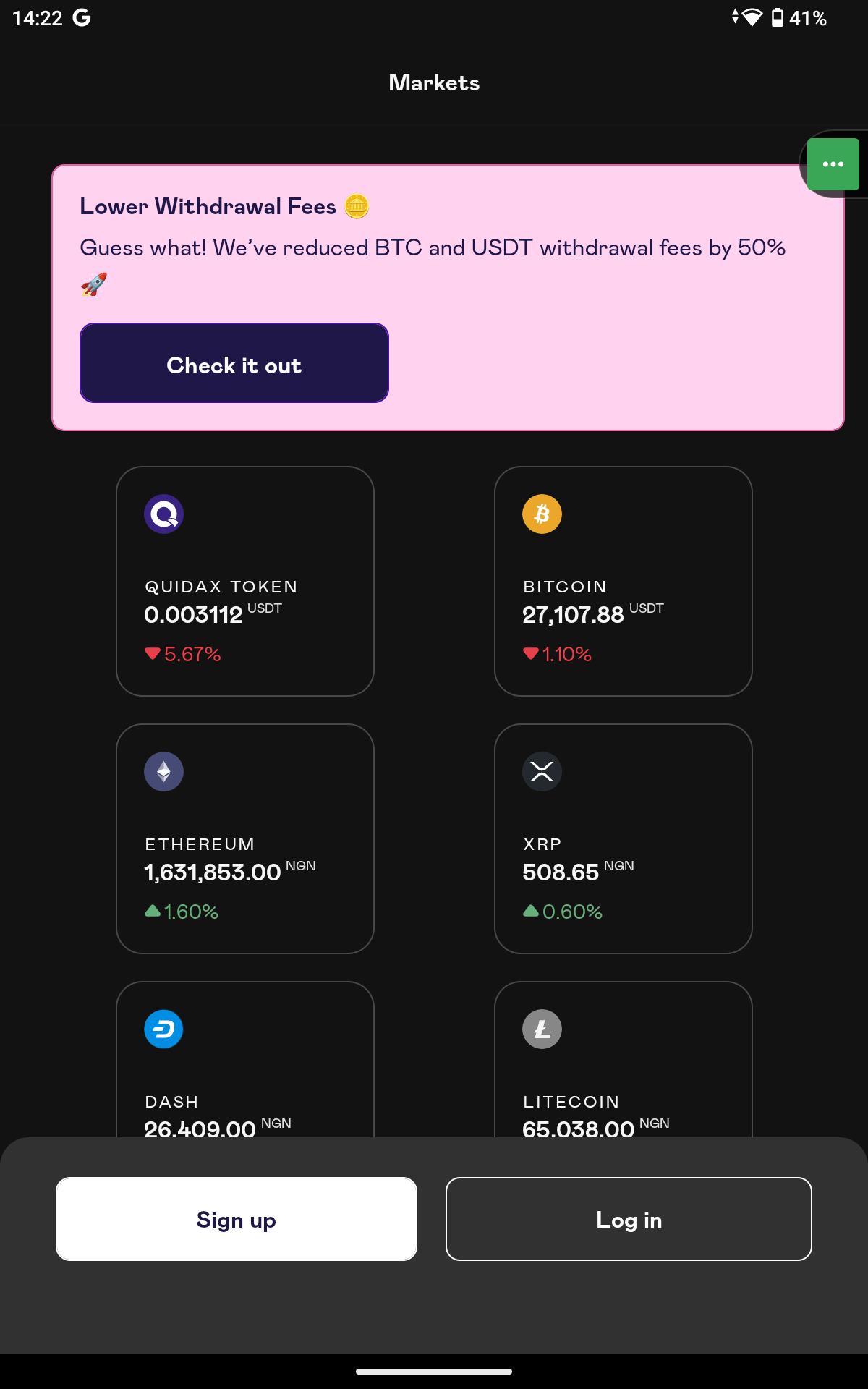Open Bitcoin price 27,107.88 USDT
This screenshot has width=868, height=1389.
point(592,614)
